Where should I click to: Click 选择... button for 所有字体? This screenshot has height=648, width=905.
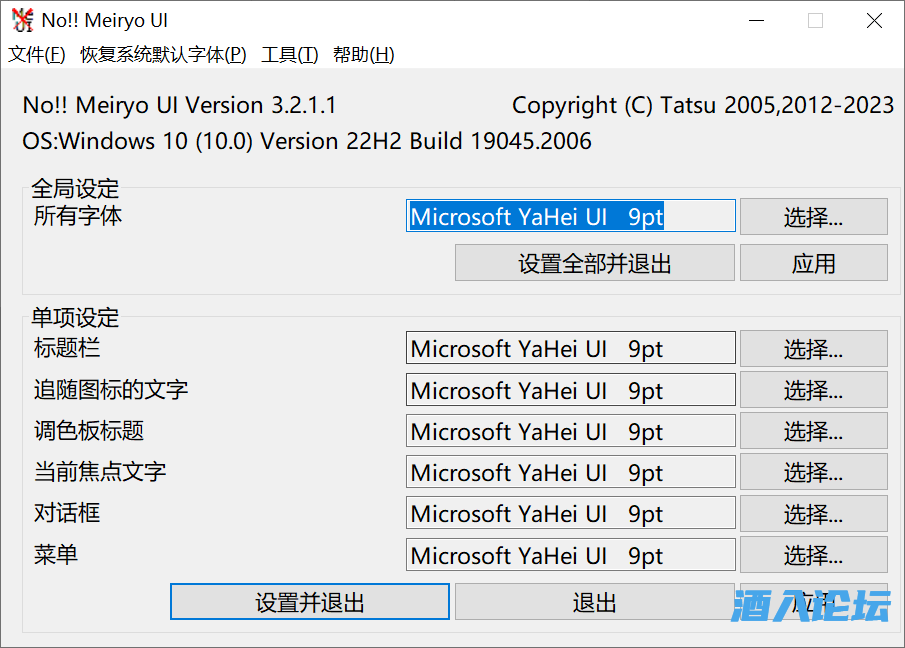813,216
